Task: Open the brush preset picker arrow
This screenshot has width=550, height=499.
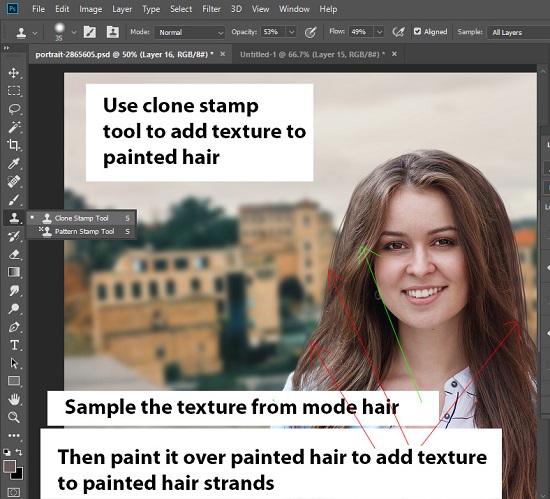Action: point(74,33)
